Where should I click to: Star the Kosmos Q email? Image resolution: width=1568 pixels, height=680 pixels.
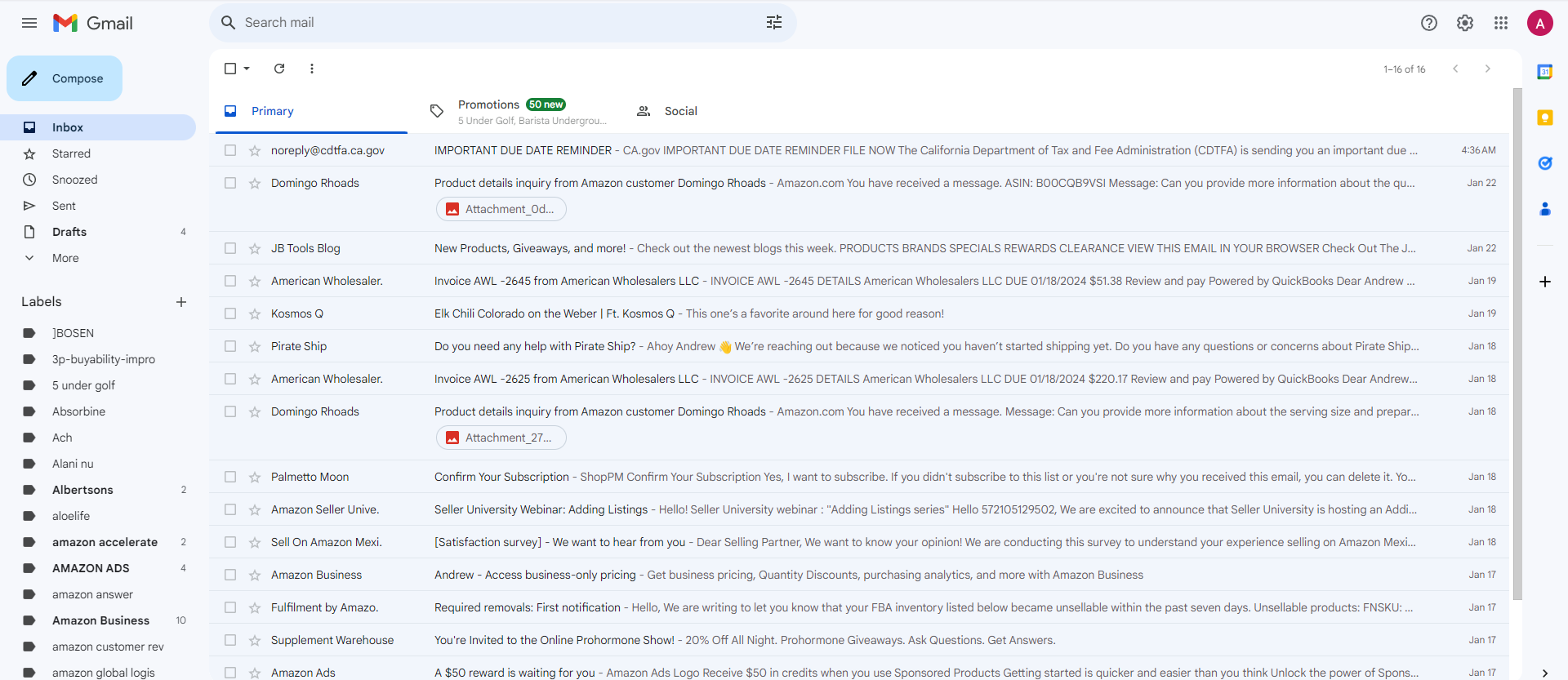255,313
